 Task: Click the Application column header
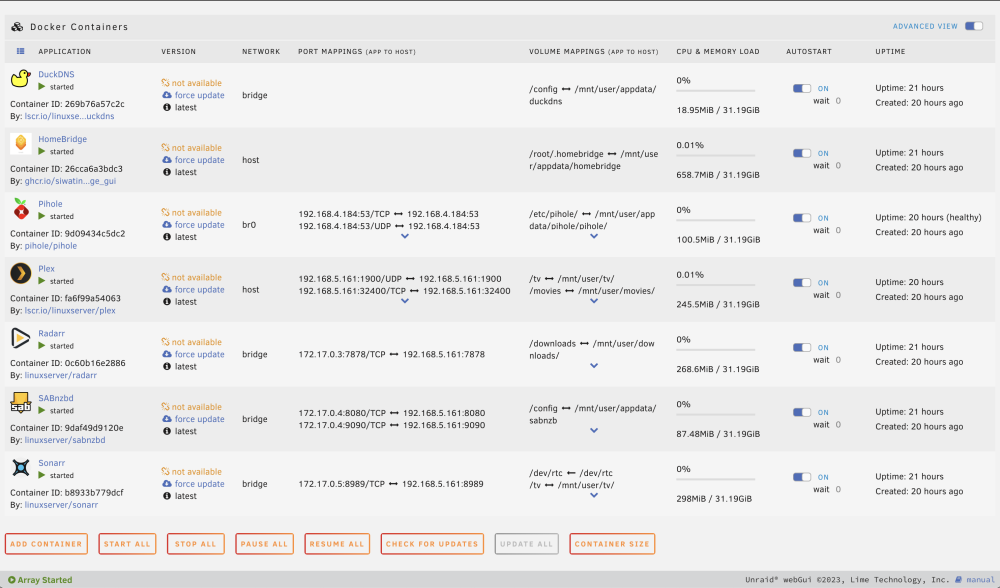coord(64,52)
